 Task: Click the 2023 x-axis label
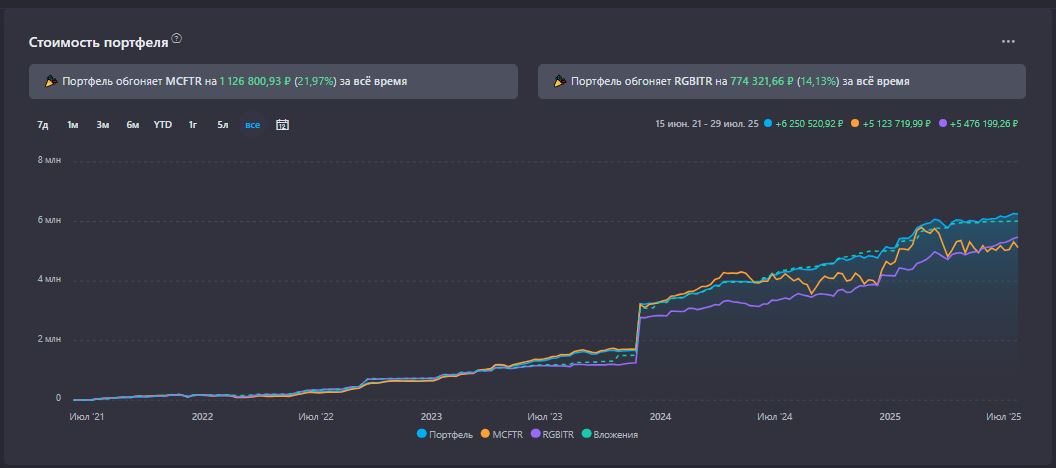coord(430,417)
